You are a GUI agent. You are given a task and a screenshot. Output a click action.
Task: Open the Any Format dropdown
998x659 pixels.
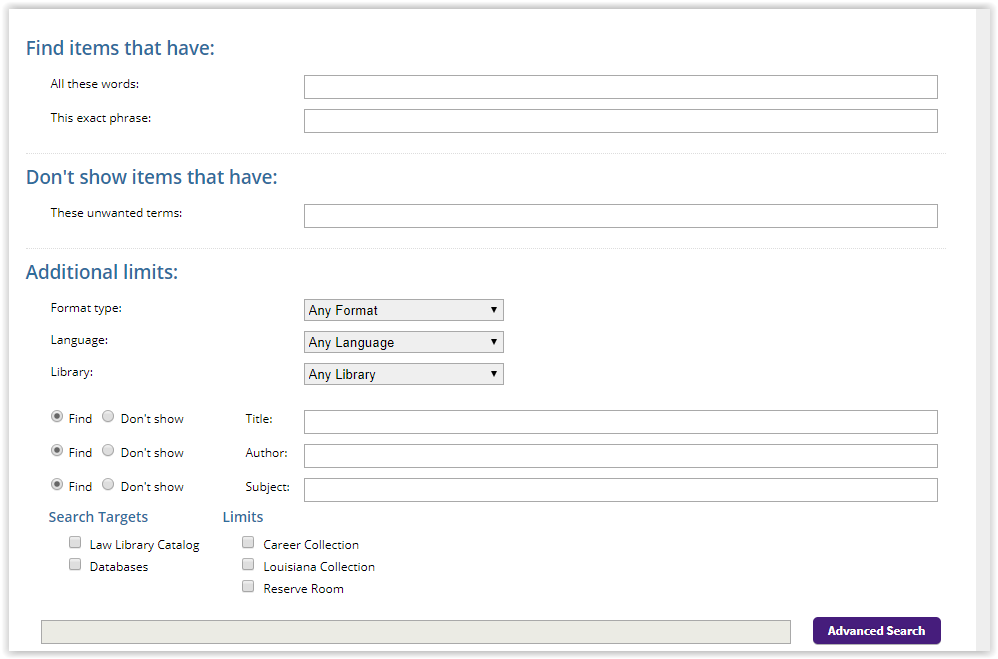(x=404, y=310)
